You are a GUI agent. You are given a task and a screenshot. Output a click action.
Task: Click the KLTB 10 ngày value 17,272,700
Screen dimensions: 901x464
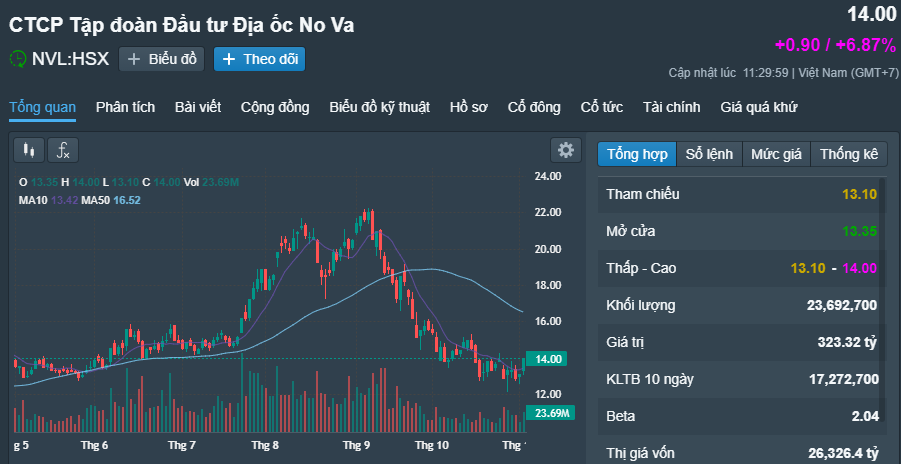coord(844,379)
